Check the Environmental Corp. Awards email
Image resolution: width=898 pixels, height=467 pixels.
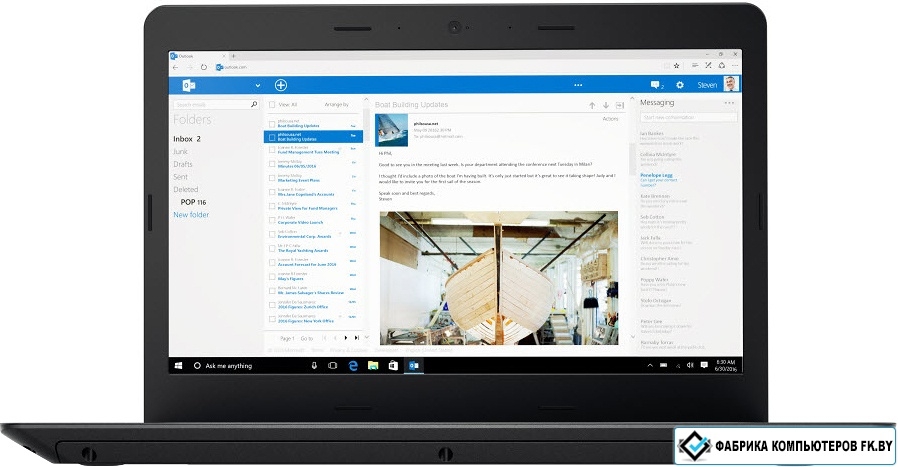(272, 234)
